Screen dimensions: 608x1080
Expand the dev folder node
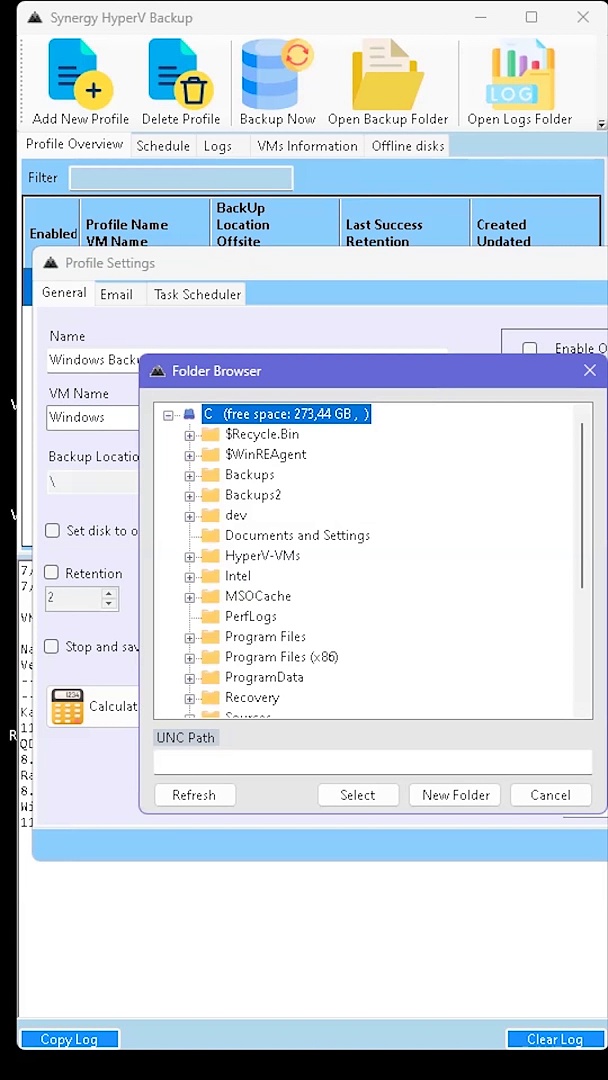[x=190, y=516]
